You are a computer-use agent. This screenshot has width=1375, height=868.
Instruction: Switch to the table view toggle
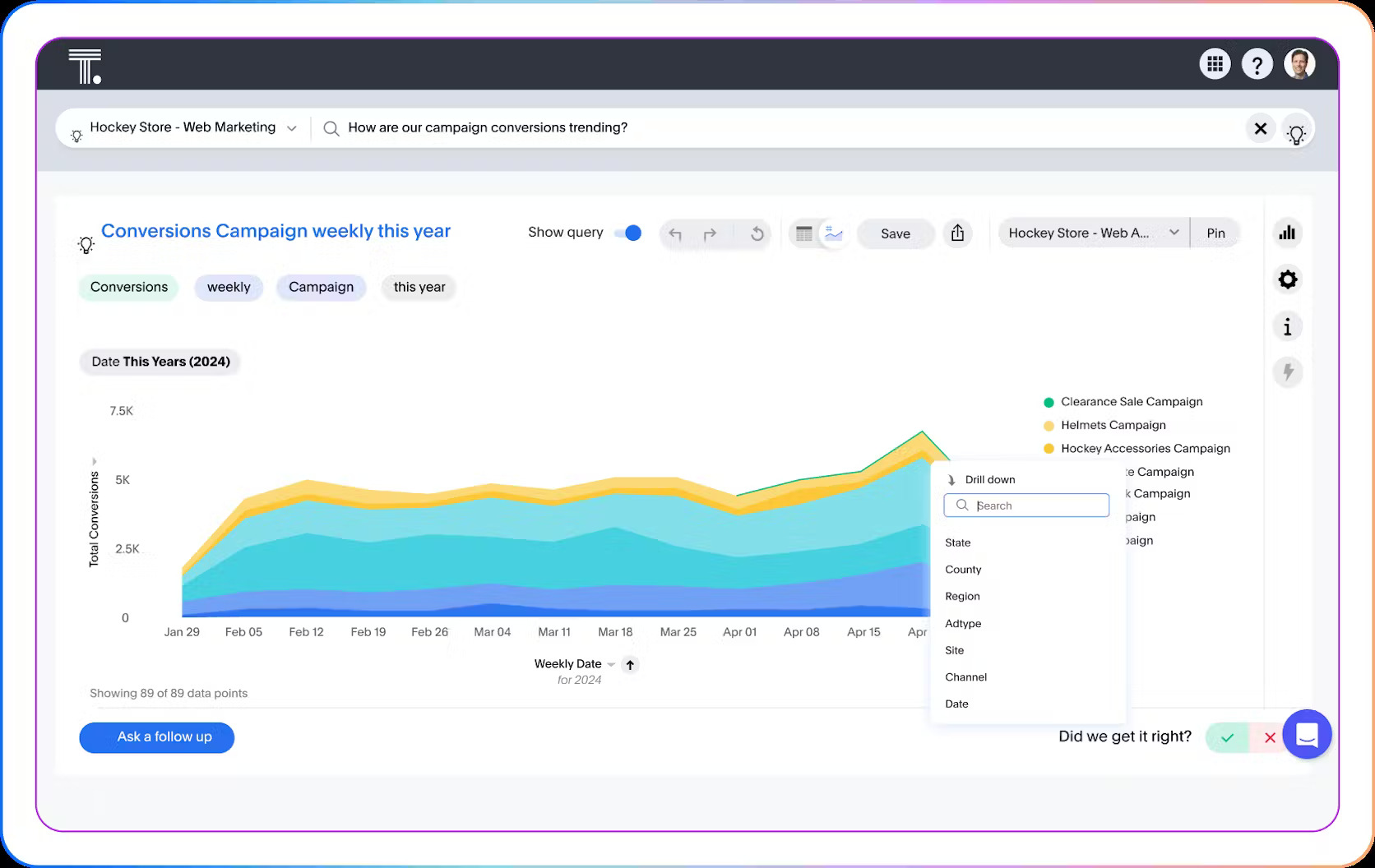tap(803, 233)
